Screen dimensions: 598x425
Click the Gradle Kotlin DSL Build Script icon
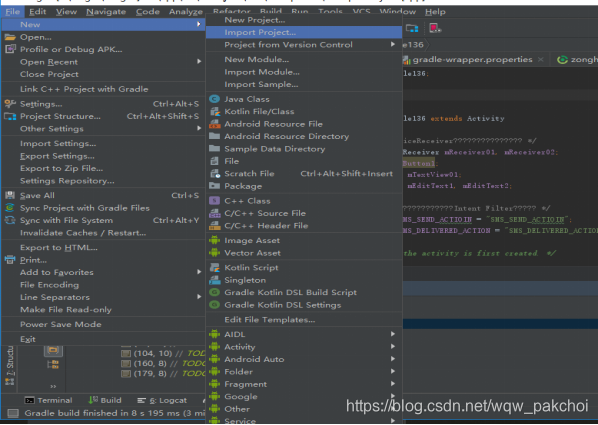tap(215, 293)
